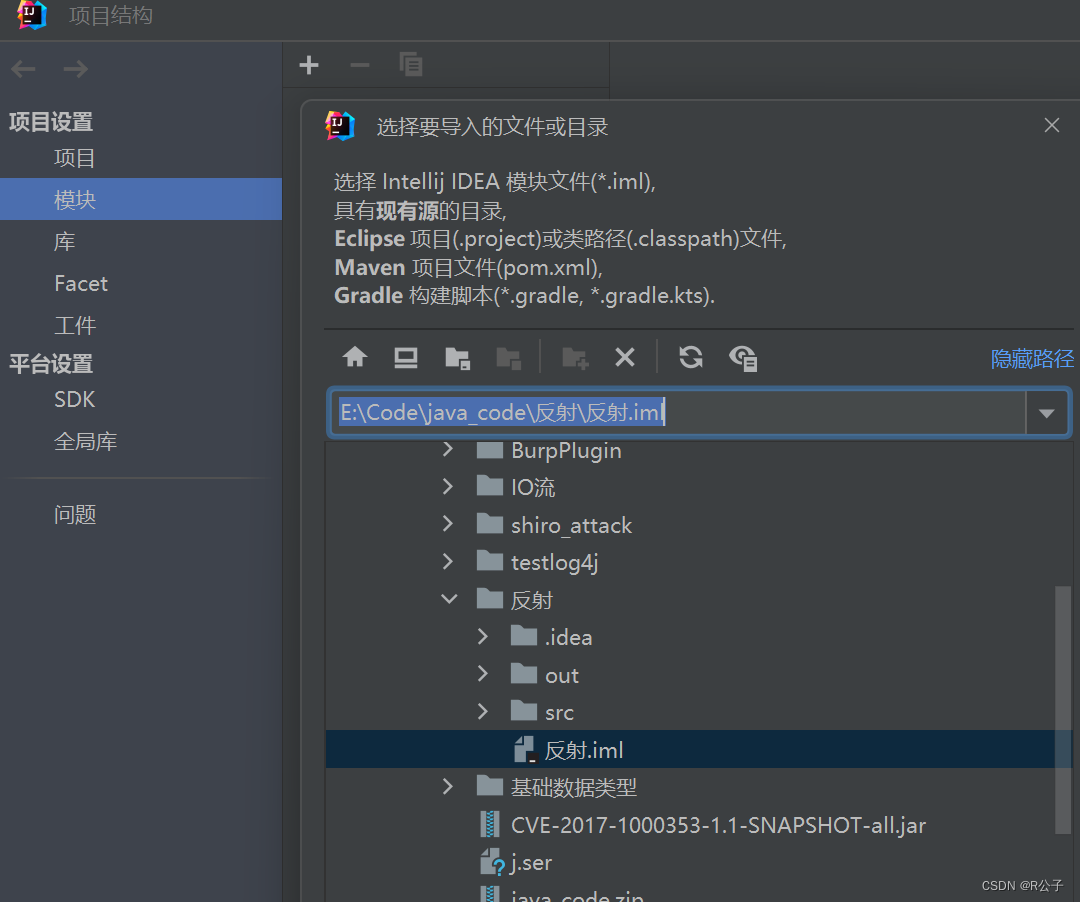Screen dimensions: 1080x902
Task: Refresh the file tree
Action: [x=691, y=357]
